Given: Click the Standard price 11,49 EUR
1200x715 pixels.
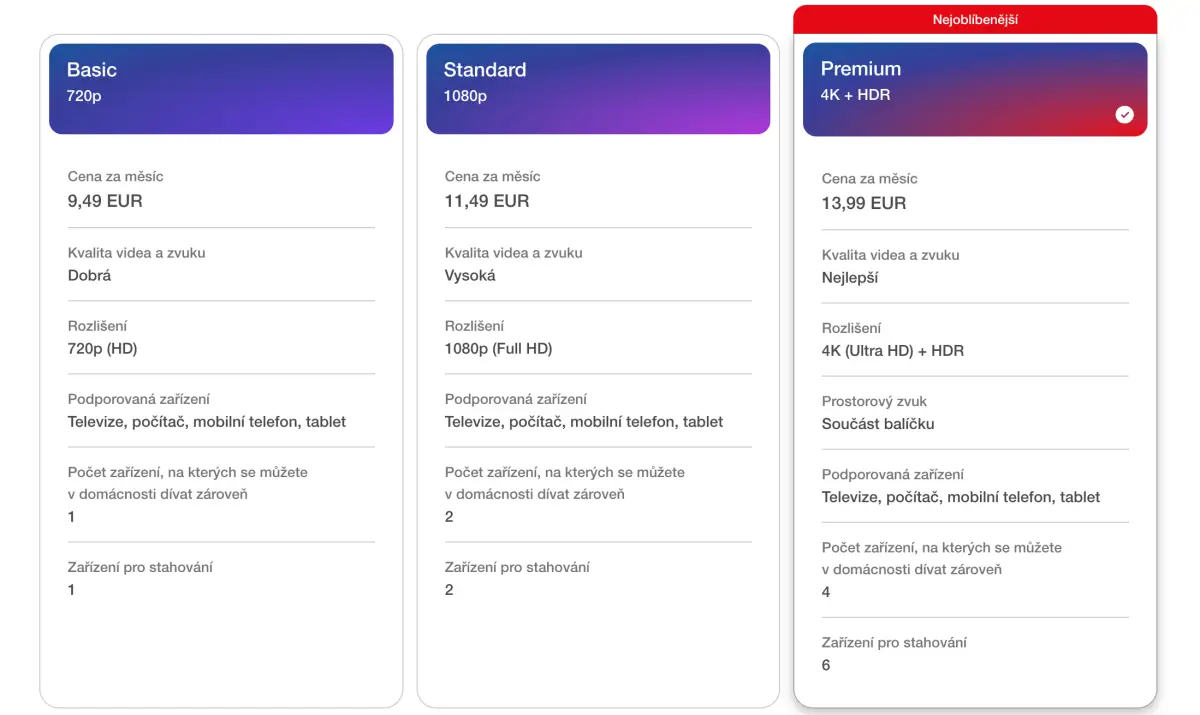Looking at the screenshot, I should [x=487, y=201].
